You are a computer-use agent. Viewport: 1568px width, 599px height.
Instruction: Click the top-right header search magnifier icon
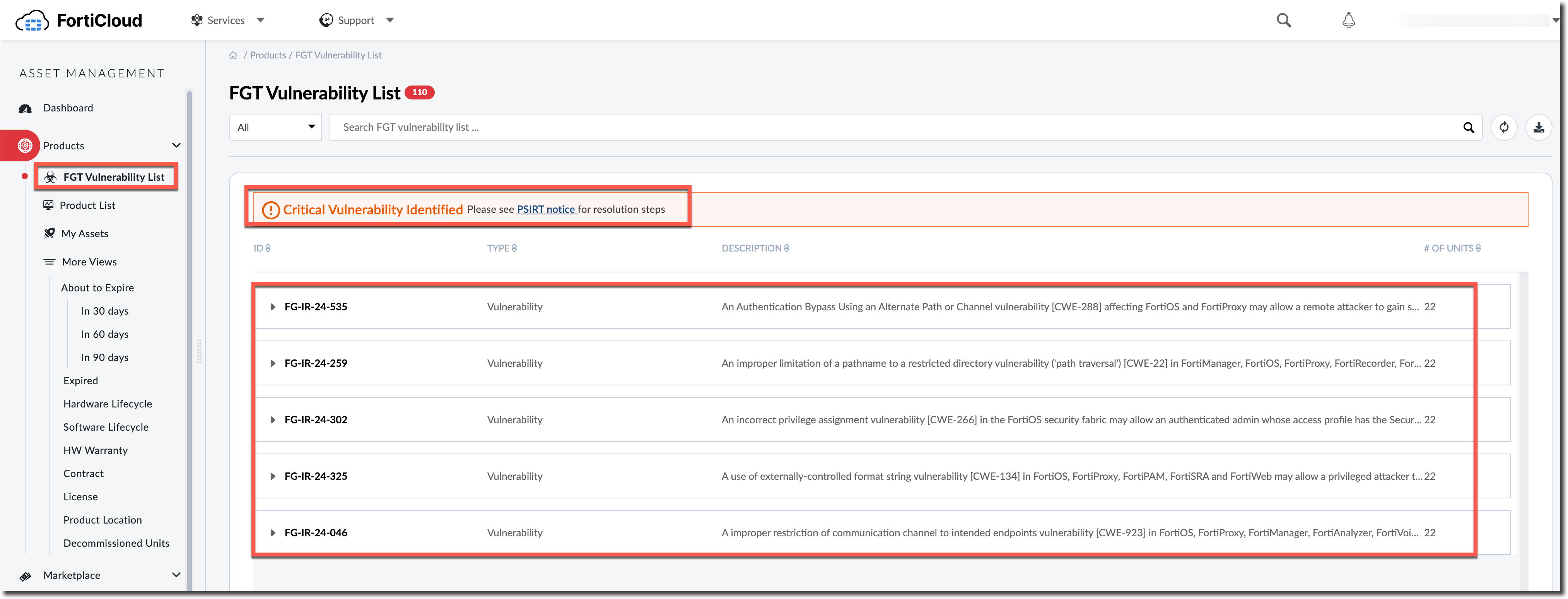(1284, 20)
